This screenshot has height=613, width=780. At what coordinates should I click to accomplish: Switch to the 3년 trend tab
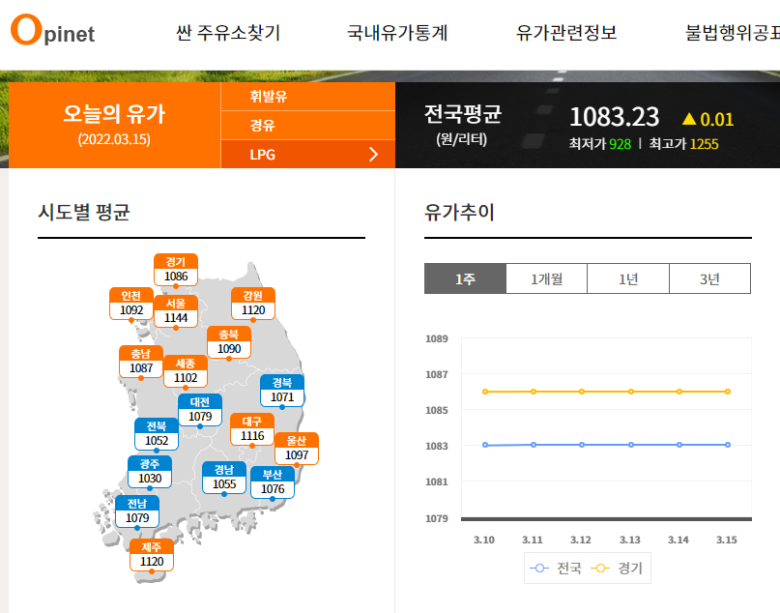tap(709, 279)
